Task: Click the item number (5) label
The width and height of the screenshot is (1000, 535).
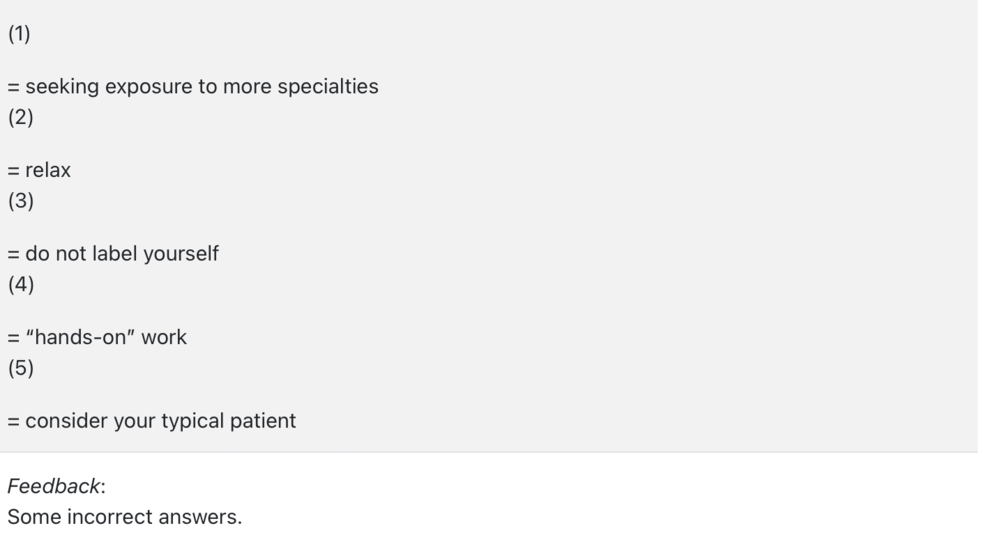Action: [20, 368]
